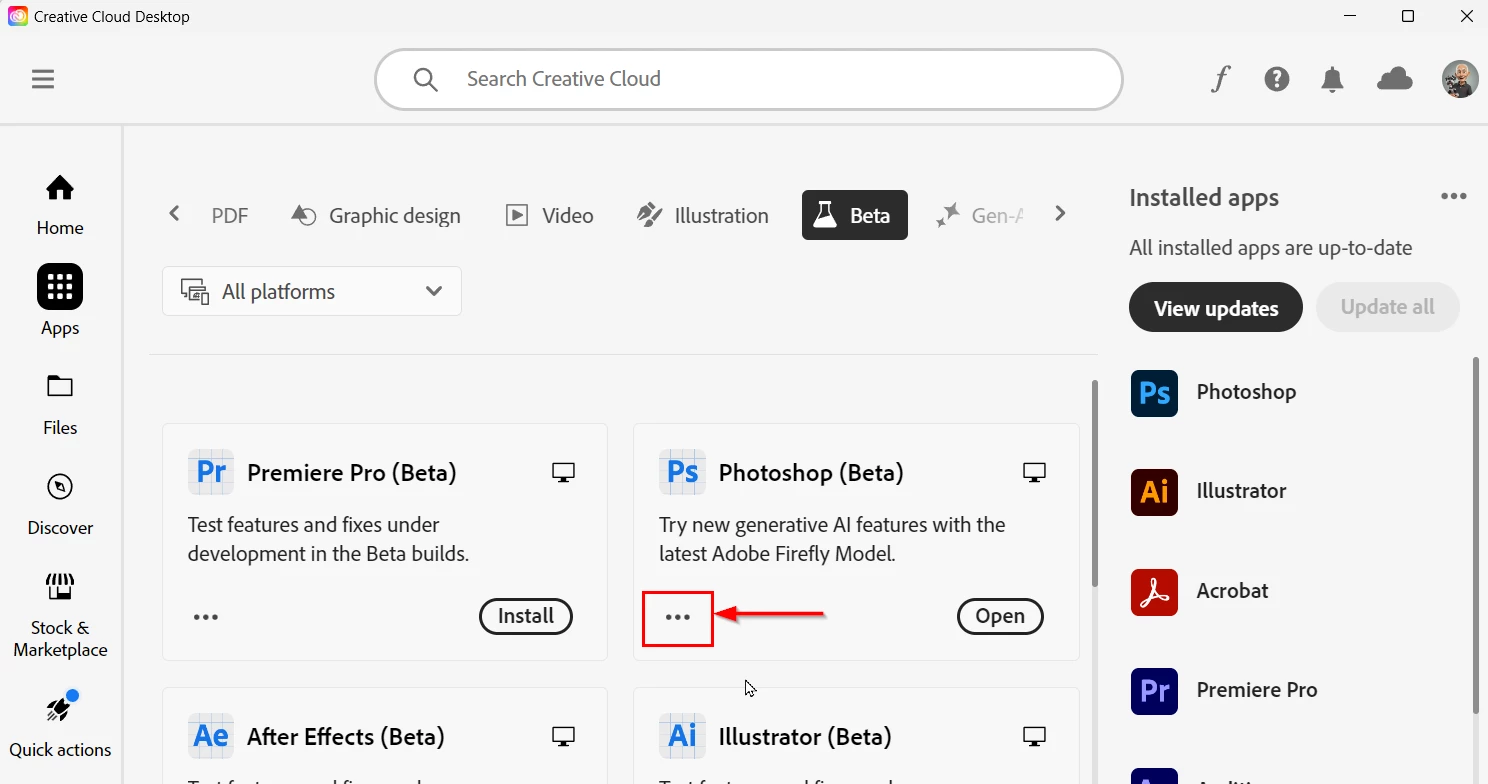Click Premiere Pro name in Installed apps
The image size is (1488, 784).
click(x=1257, y=690)
